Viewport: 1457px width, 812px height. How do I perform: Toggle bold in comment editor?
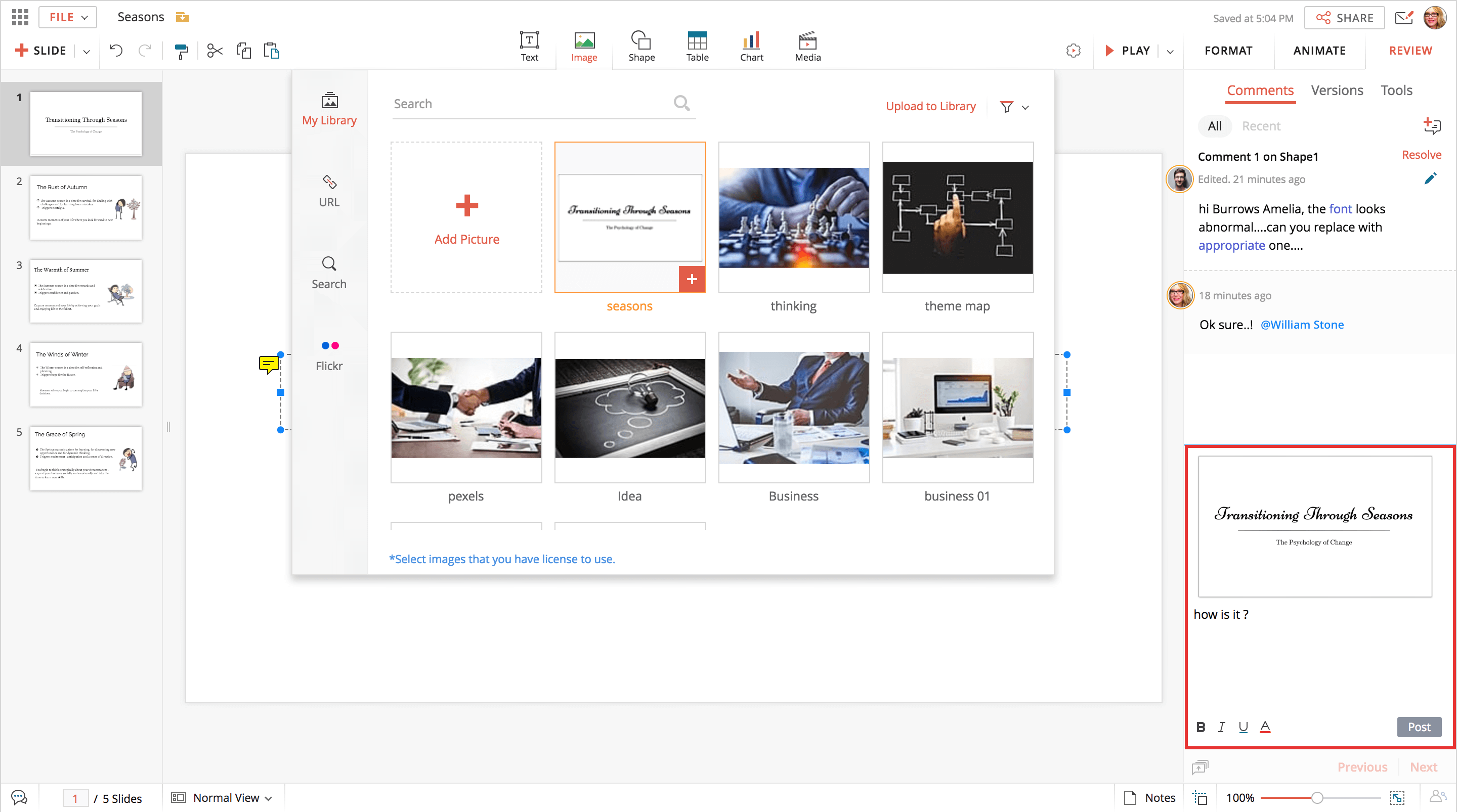click(1201, 727)
